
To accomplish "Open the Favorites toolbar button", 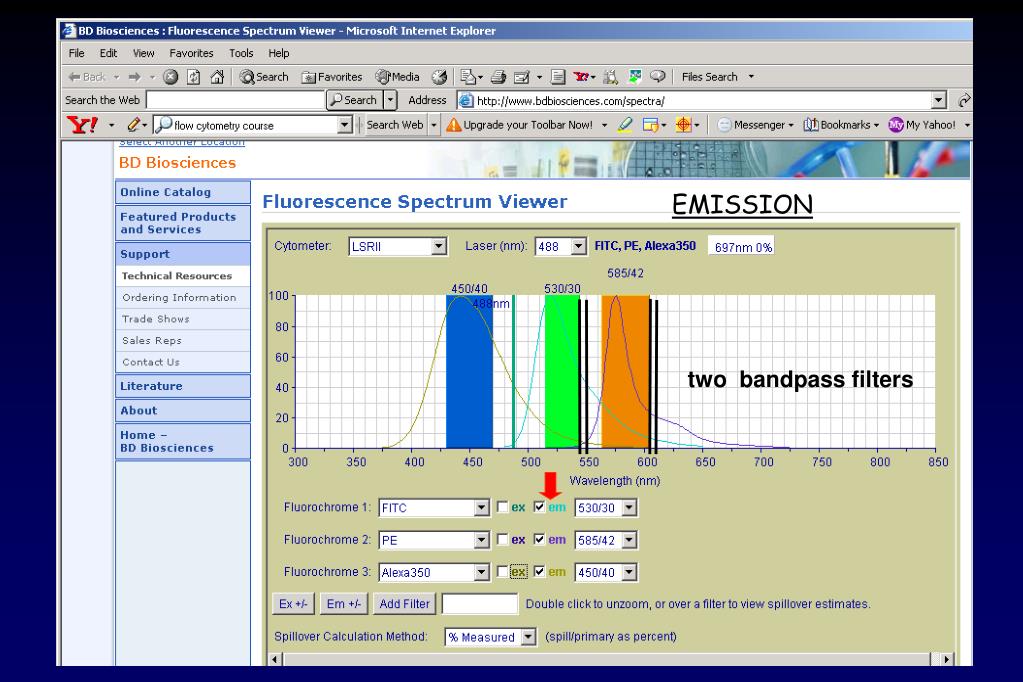I will click(x=331, y=77).
